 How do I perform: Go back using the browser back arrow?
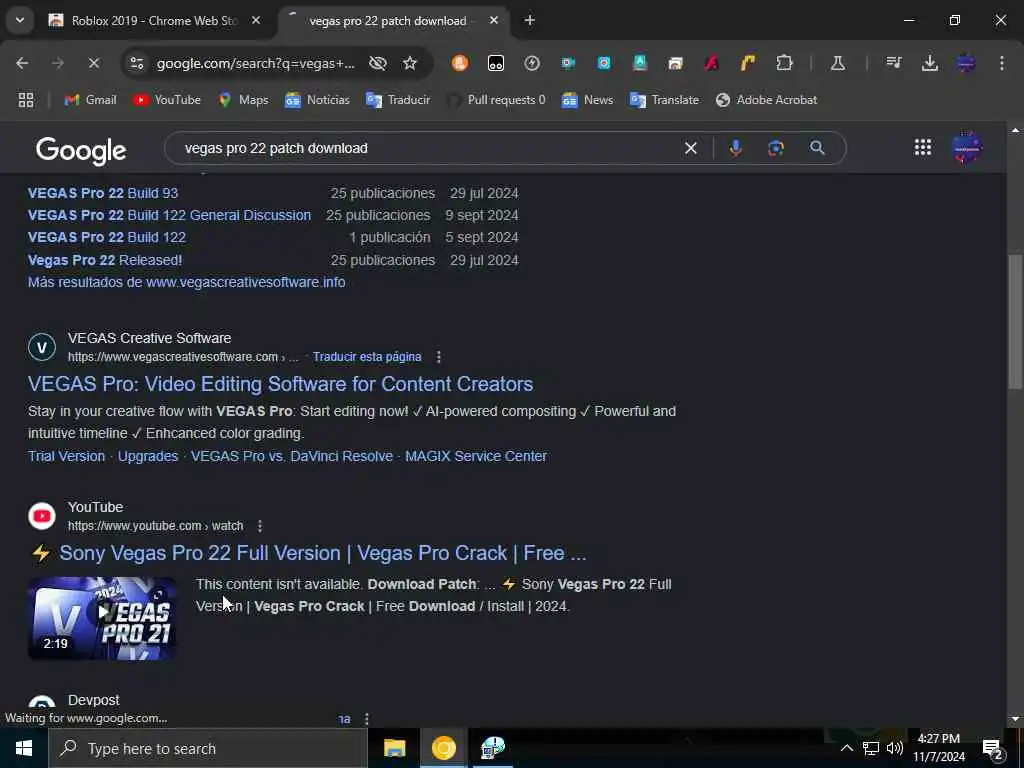point(22,63)
